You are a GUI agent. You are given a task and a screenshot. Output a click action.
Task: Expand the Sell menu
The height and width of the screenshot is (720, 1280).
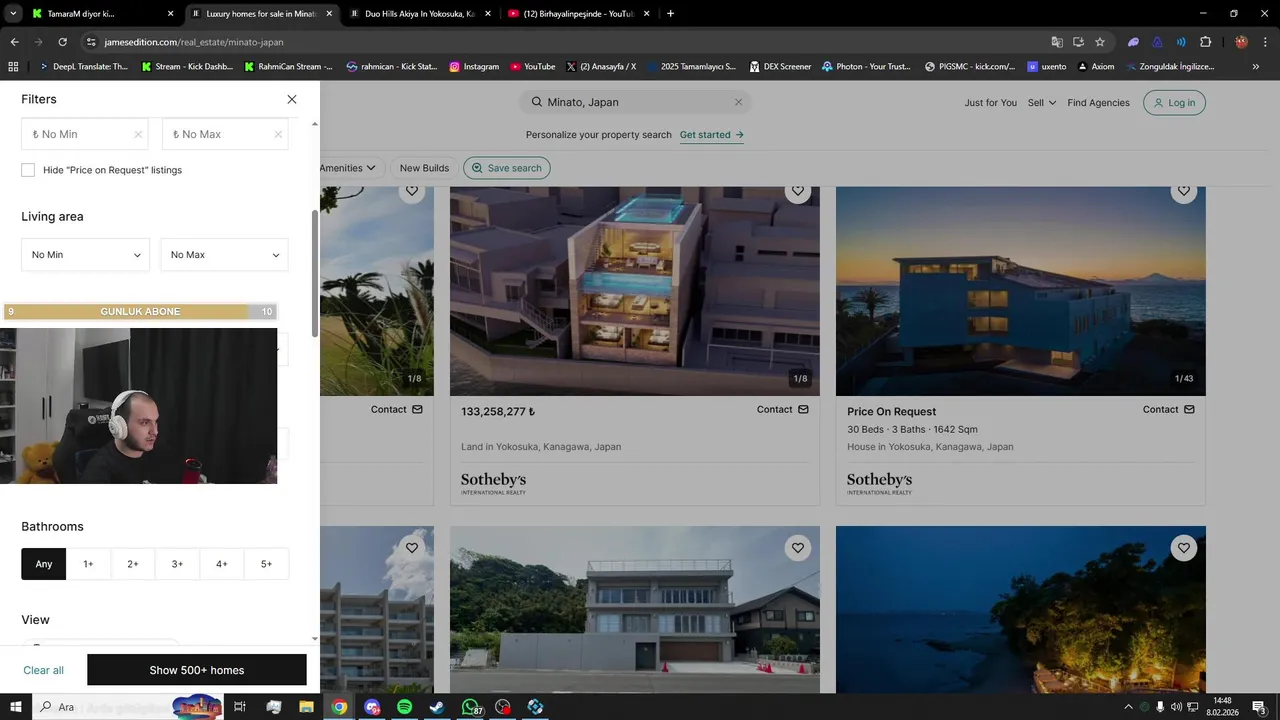(1042, 103)
